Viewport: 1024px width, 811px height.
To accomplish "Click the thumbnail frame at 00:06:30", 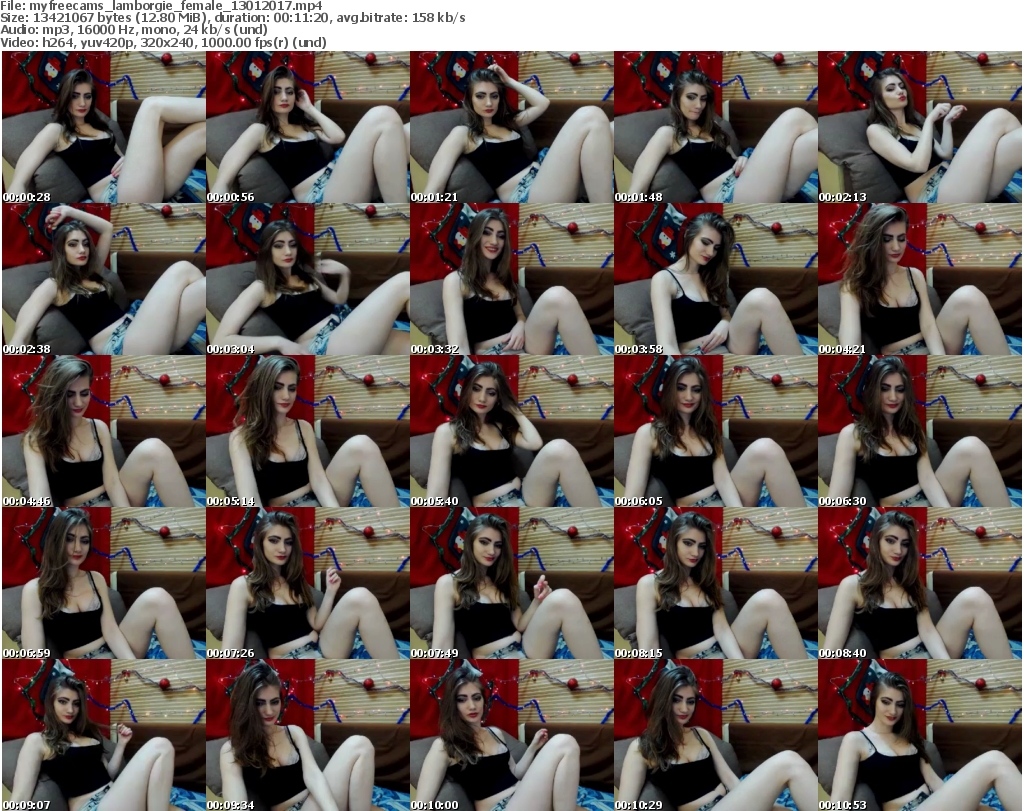I will pos(920,432).
